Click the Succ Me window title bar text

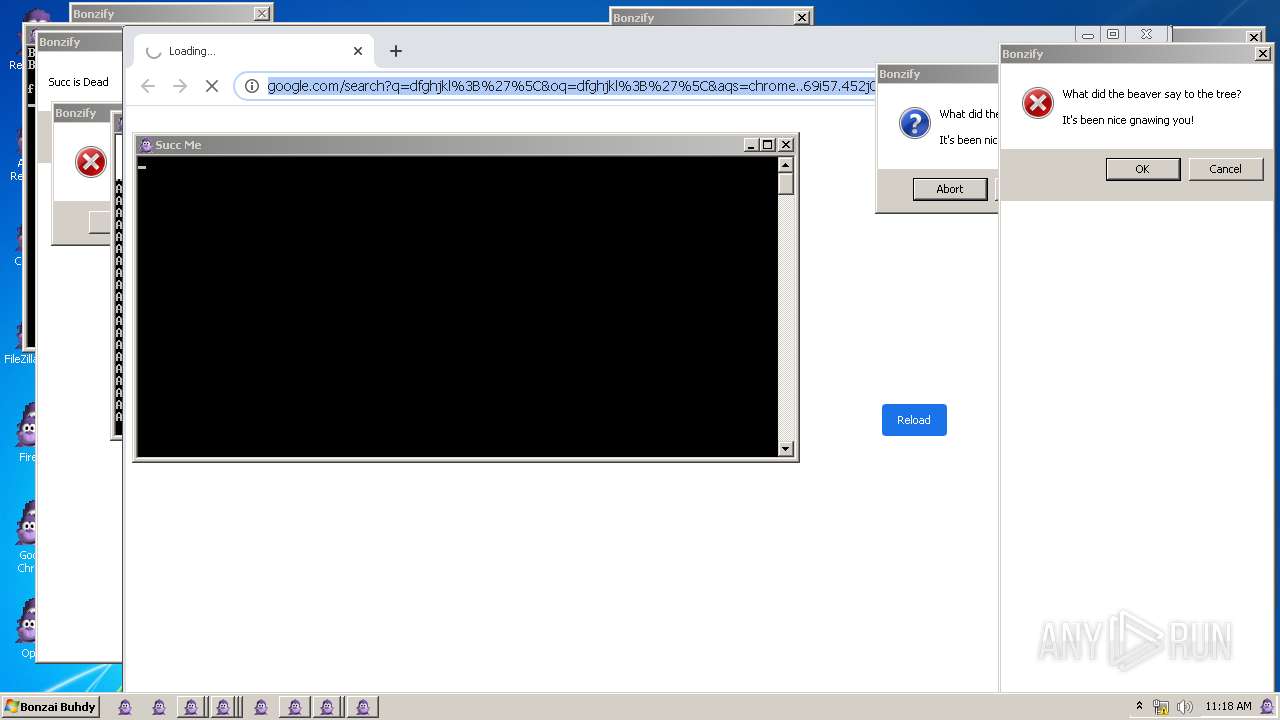coord(178,145)
